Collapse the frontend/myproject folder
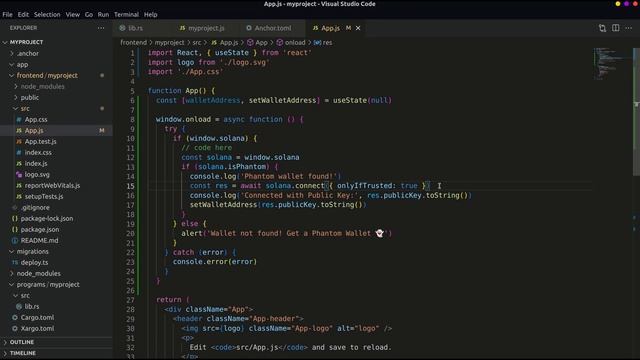The width and height of the screenshot is (640, 360). tap(47, 76)
